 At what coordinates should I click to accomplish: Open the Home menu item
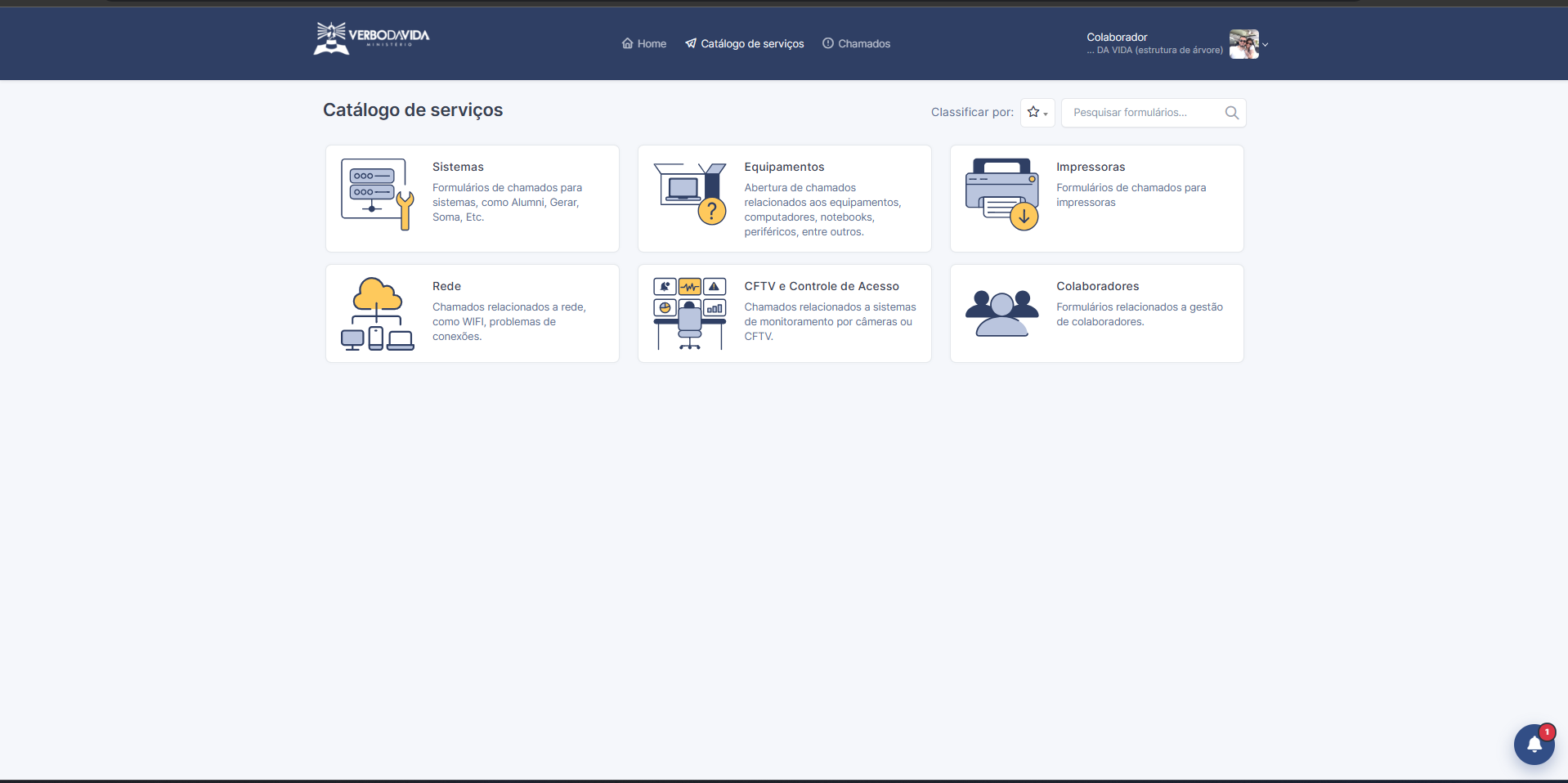point(644,44)
